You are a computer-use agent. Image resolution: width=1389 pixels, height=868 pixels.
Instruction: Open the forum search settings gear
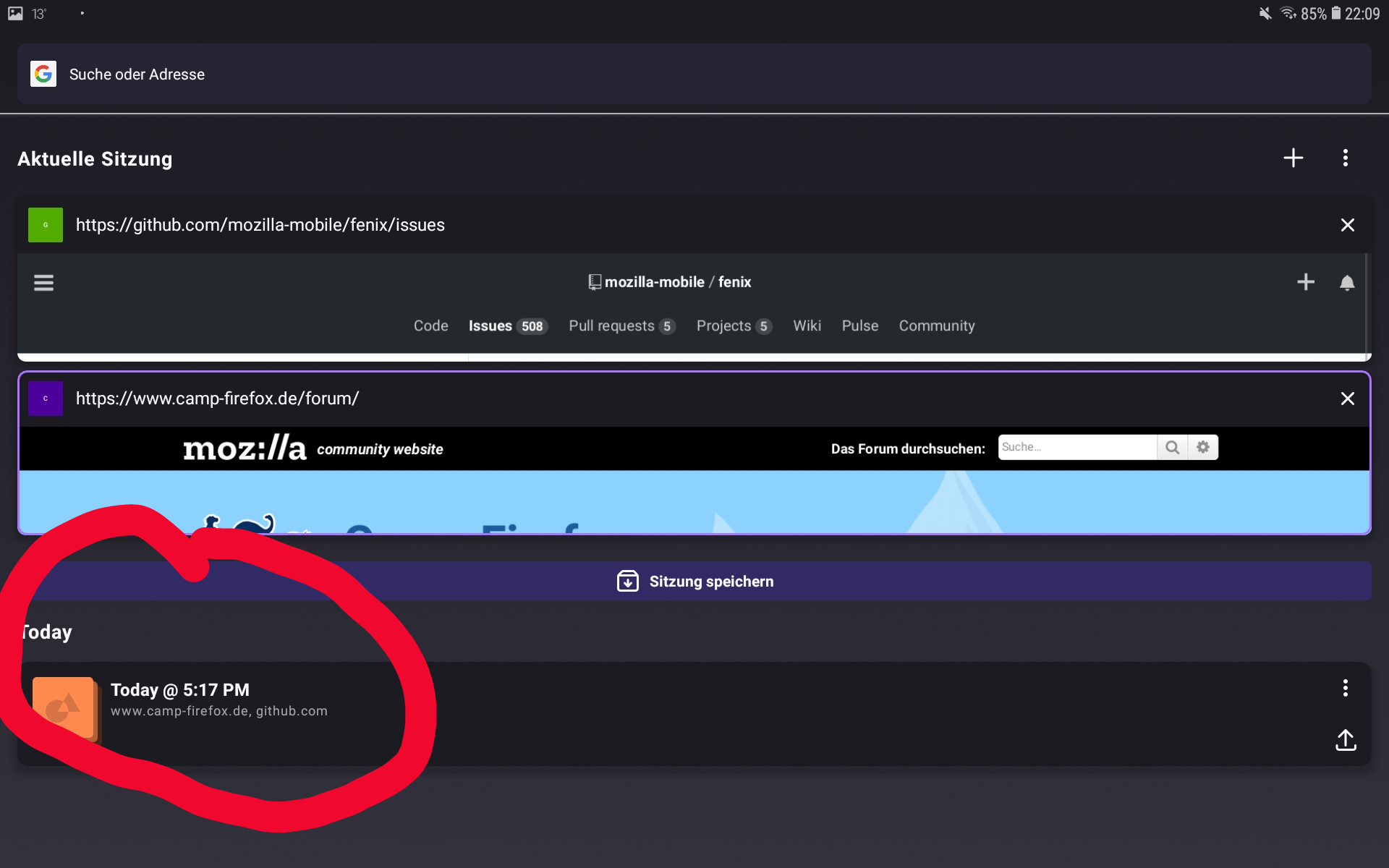(1203, 447)
